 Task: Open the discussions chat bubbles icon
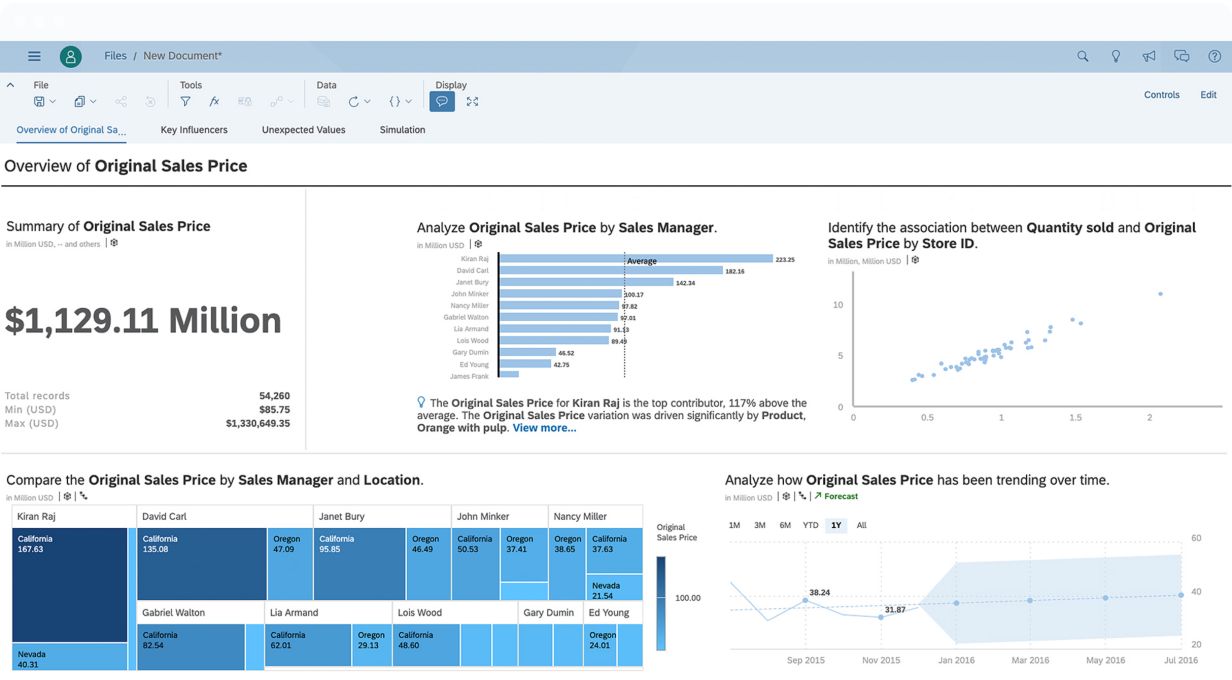click(x=1181, y=56)
